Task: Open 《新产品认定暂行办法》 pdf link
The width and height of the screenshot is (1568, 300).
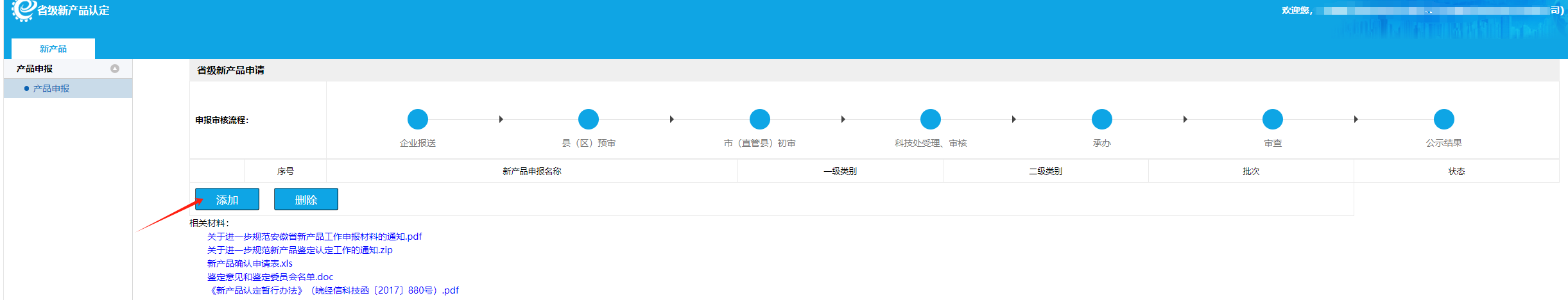Action: pos(332,290)
